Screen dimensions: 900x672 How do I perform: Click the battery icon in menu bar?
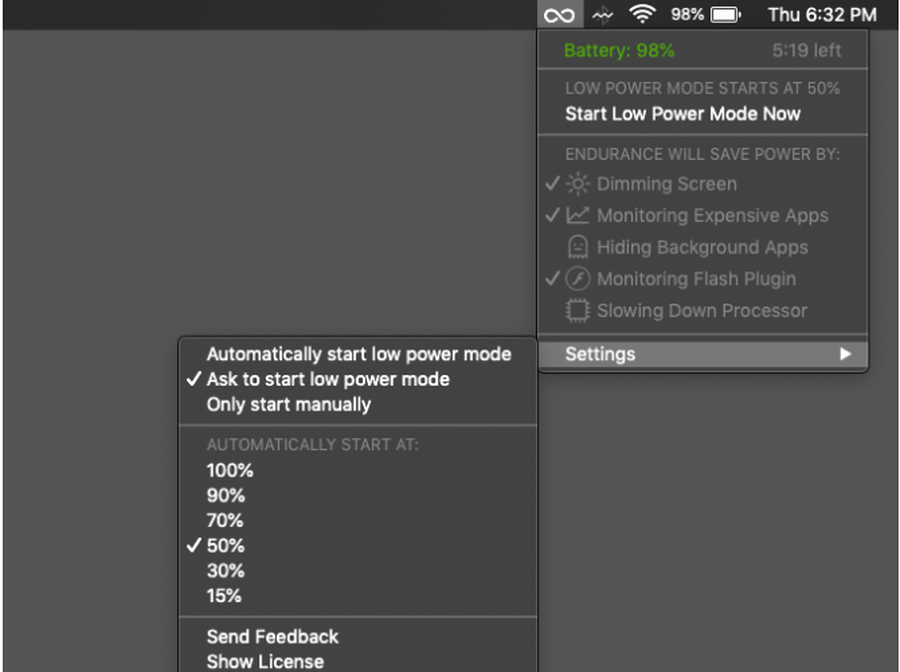tap(725, 15)
